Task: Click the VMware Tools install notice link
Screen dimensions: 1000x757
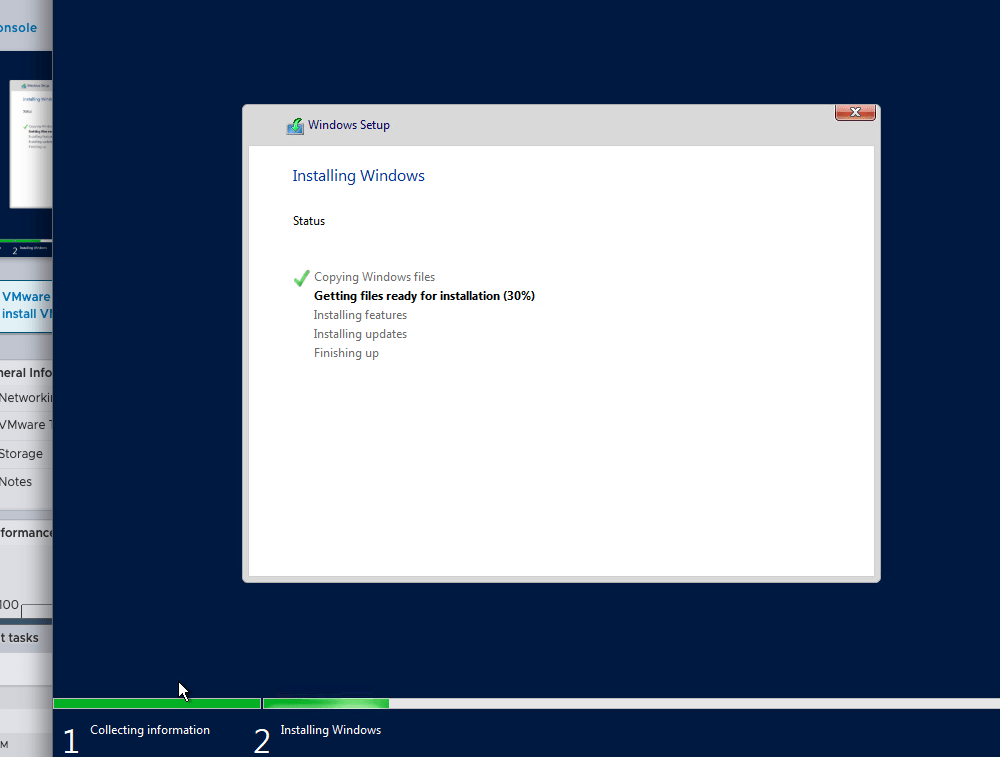Action: pyautogui.click(x=26, y=305)
